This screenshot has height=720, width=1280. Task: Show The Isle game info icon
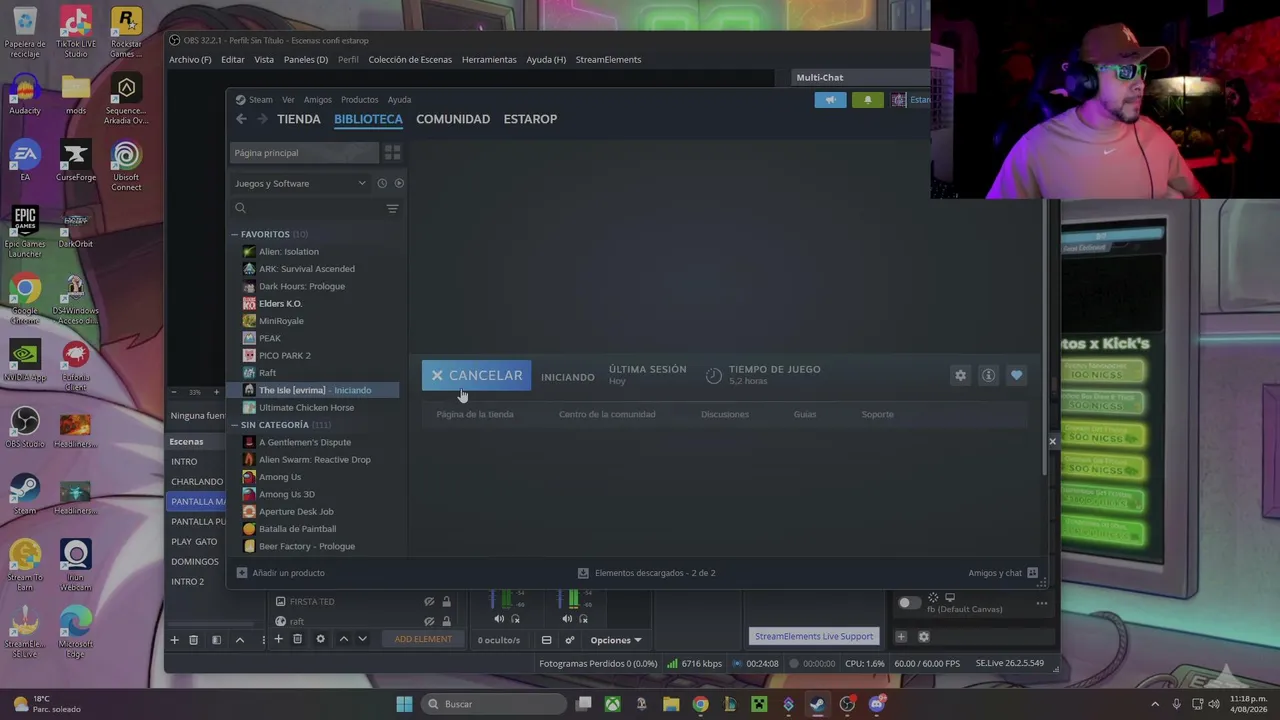(988, 375)
